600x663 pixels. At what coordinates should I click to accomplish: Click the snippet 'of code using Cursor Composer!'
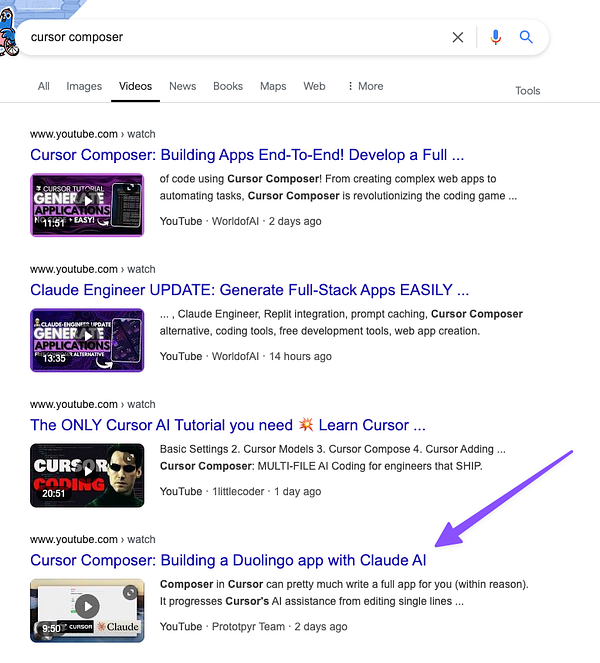pyautogui.click(x=338, y=187)
